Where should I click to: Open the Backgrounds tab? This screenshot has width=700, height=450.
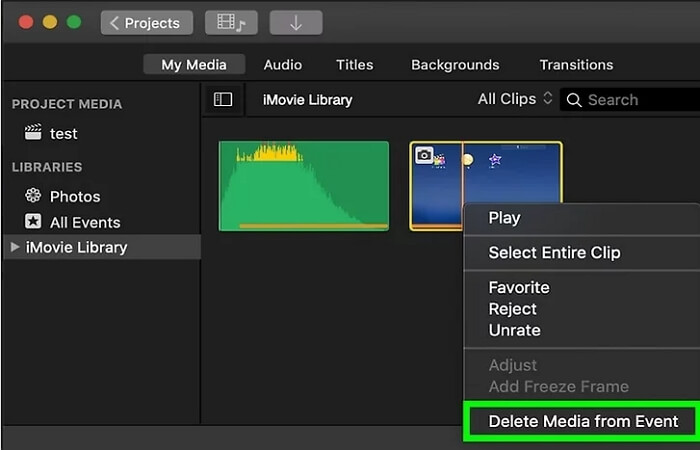point(455,65)
